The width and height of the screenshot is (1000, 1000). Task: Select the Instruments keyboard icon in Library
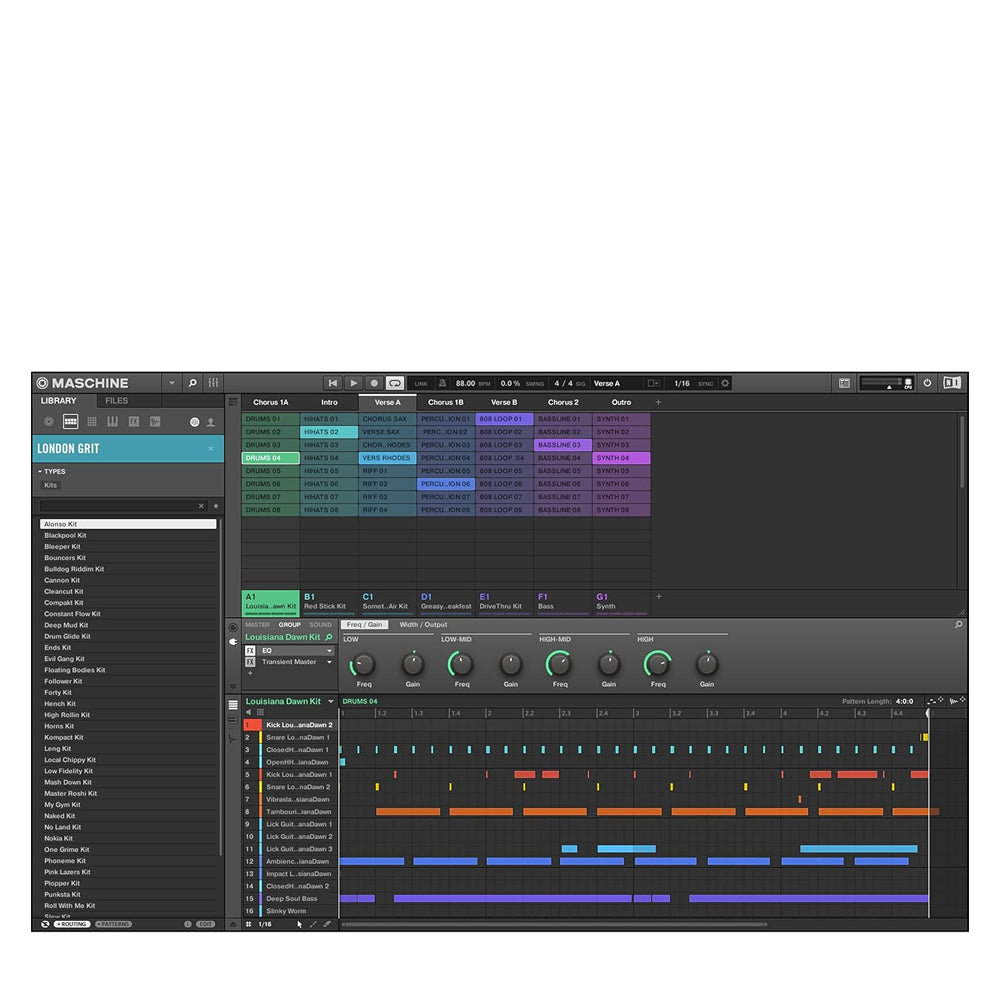coord(113,422)
